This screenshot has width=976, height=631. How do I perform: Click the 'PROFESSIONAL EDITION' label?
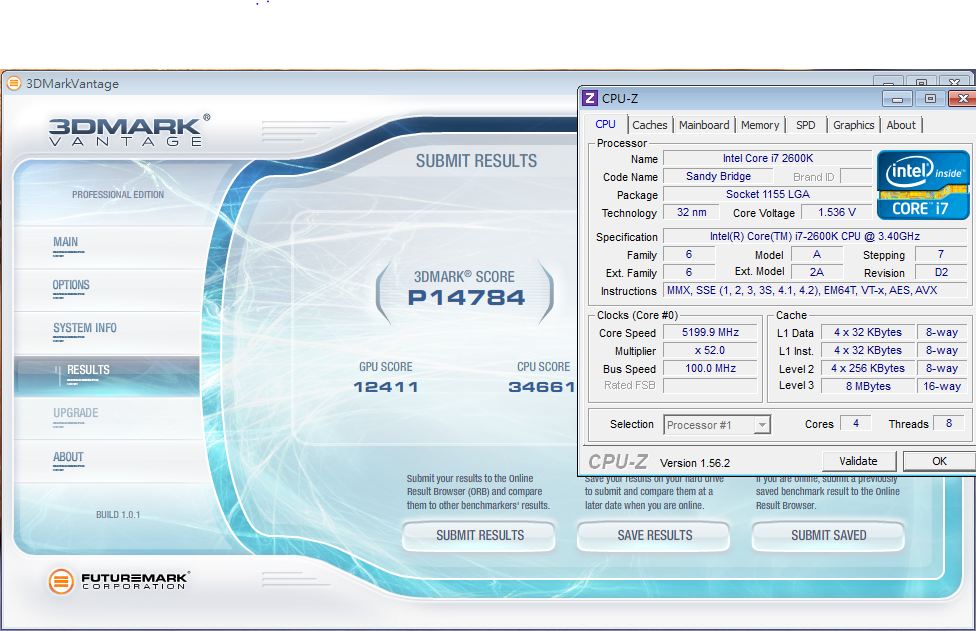click(118, 195)
